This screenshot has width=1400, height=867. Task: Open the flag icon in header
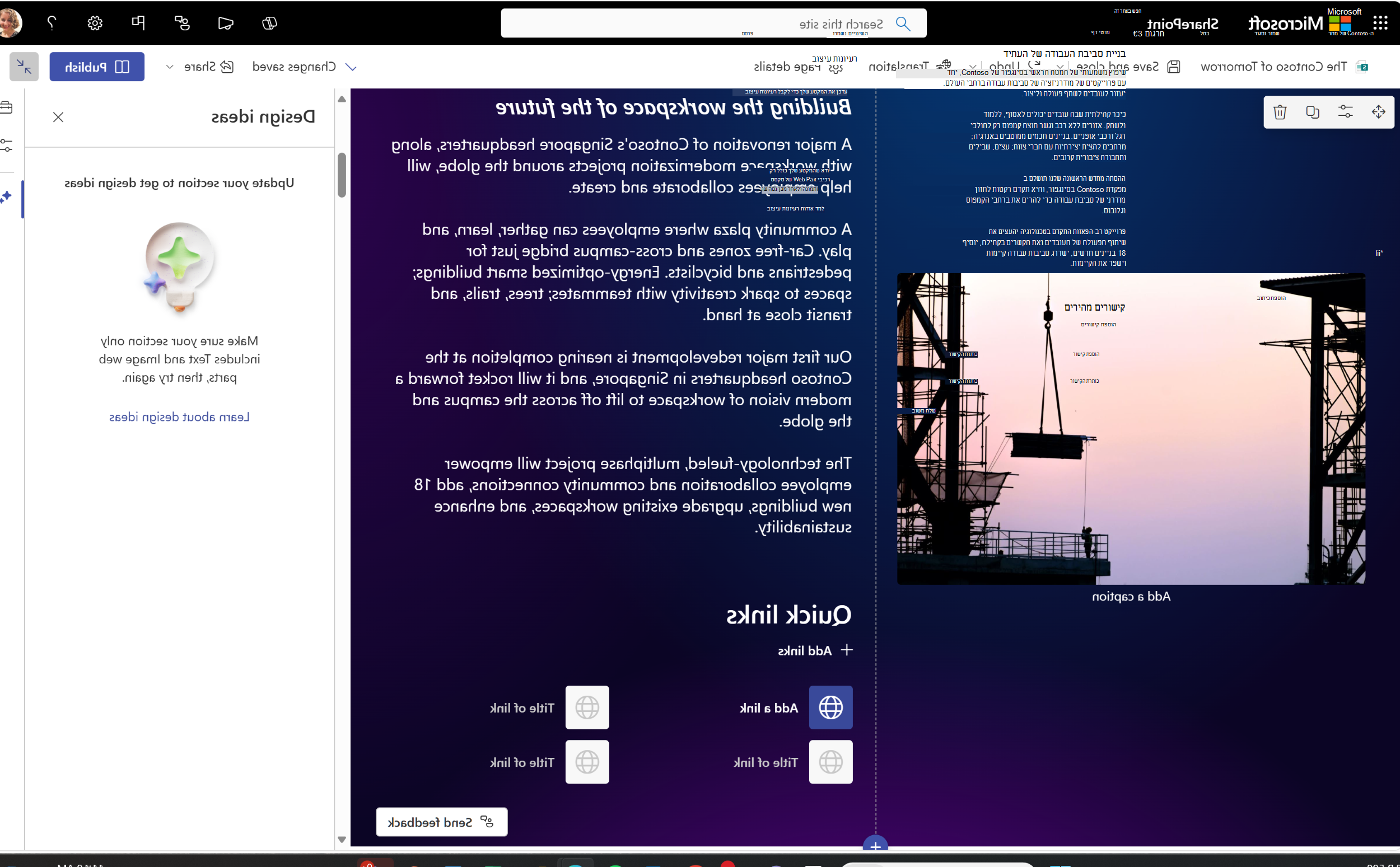(138, 23)
